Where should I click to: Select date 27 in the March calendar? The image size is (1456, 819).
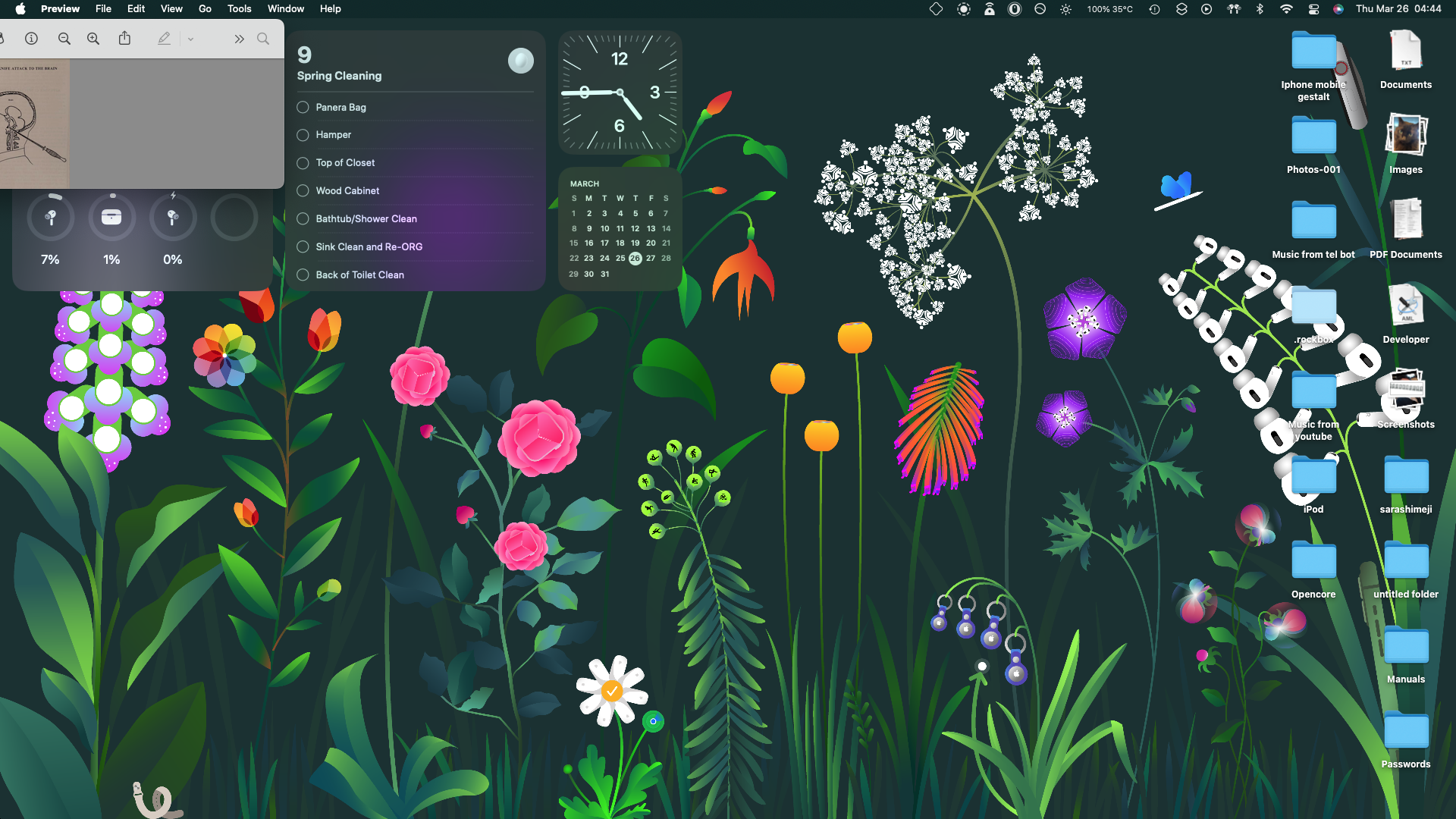pos(651,258)
